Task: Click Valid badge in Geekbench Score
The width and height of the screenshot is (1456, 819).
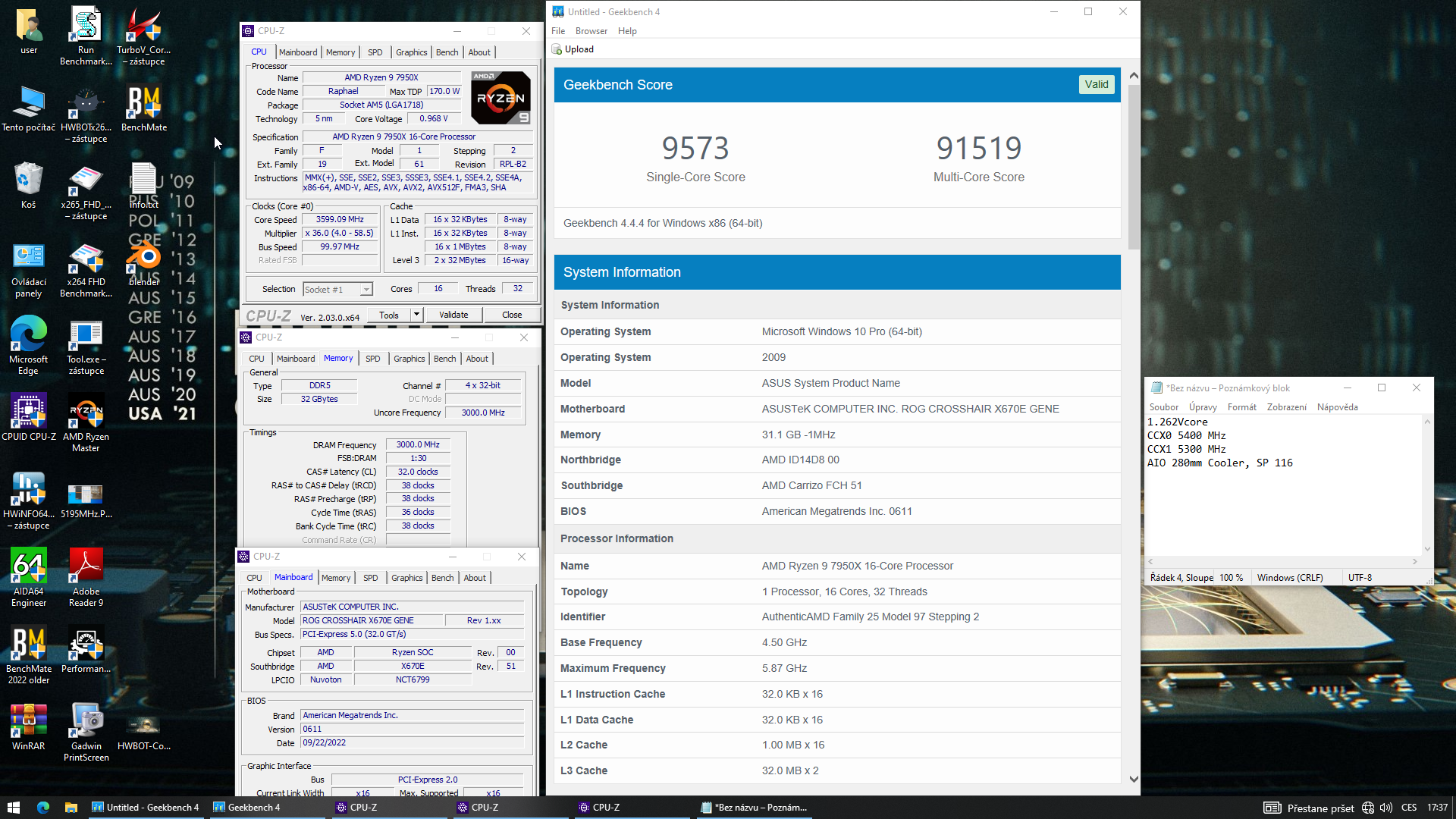Action: (x=1096, y=84)
